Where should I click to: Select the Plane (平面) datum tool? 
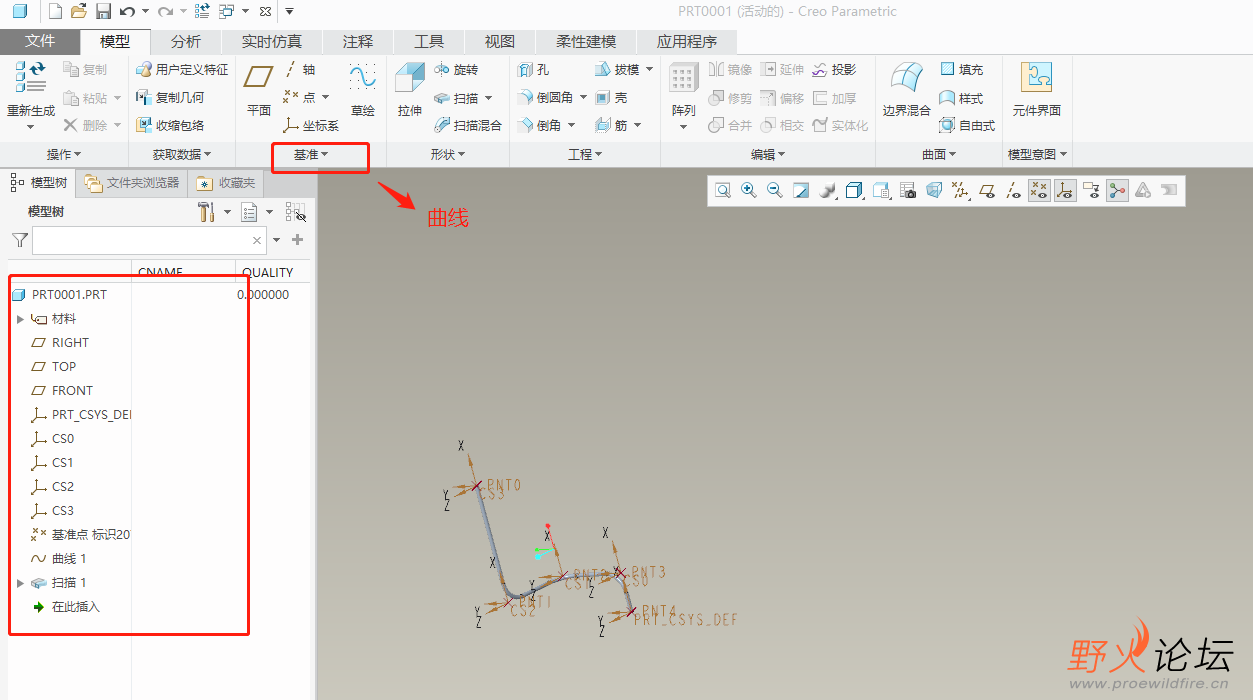click(x=259, y=89)
